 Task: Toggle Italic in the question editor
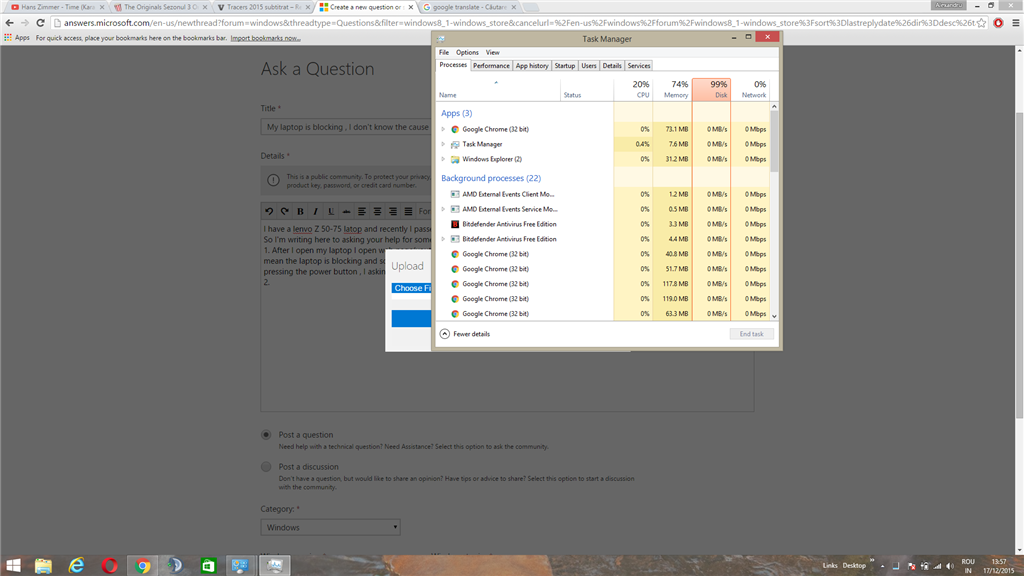[x=315, y=211]
